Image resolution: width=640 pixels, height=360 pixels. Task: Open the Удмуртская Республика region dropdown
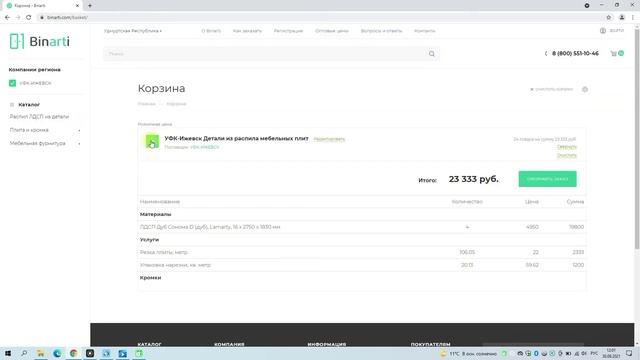[x=133, y=31]
